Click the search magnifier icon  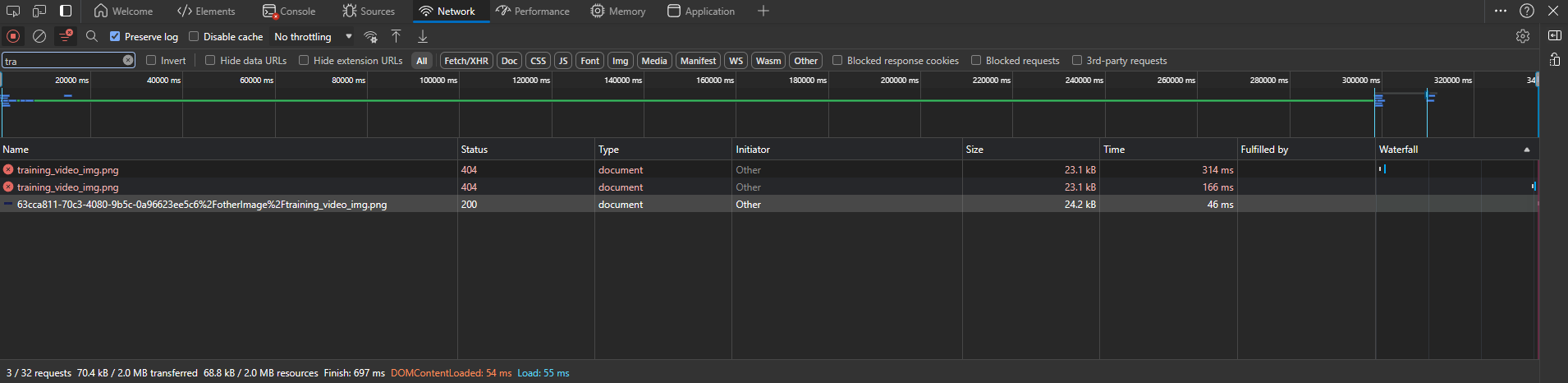point(92,36)
